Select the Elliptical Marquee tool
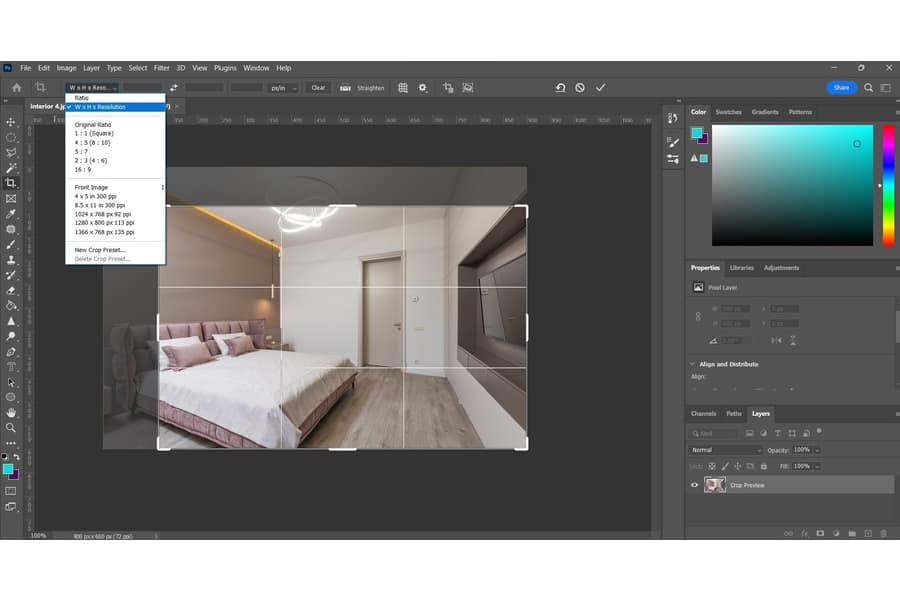 (11, 137)
